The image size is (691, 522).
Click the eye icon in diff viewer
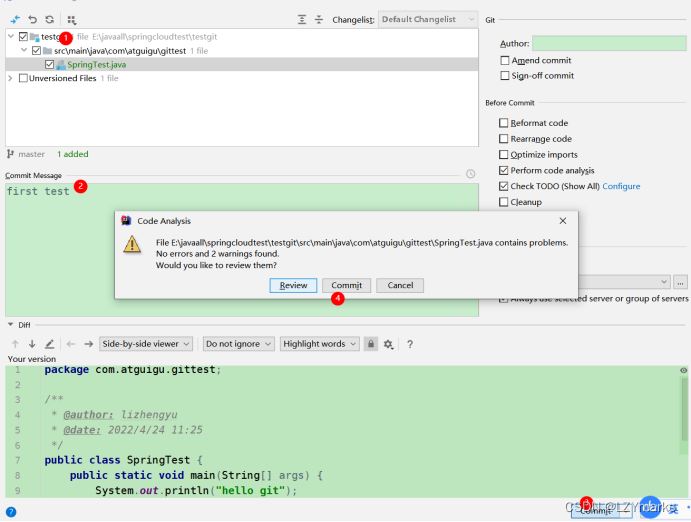pyautogui.click(x=684, y=370)
